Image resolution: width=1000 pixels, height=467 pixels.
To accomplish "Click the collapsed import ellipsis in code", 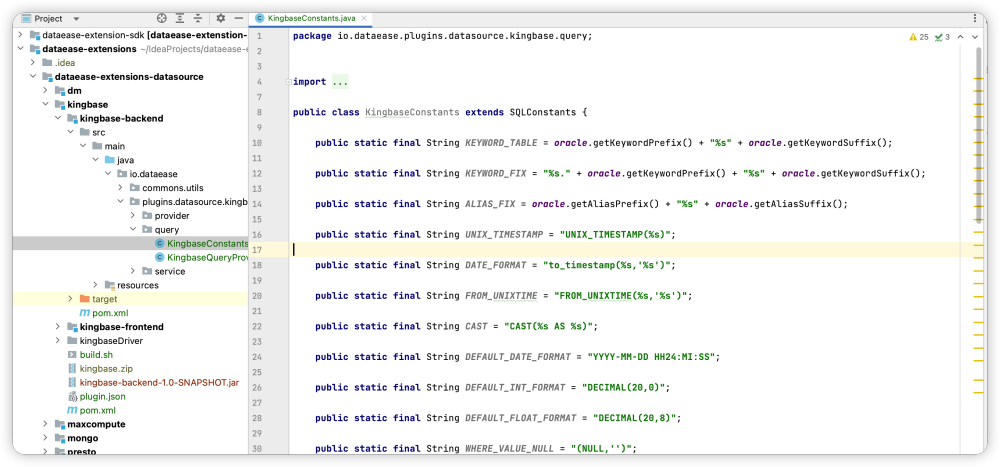I will point(340,82).
